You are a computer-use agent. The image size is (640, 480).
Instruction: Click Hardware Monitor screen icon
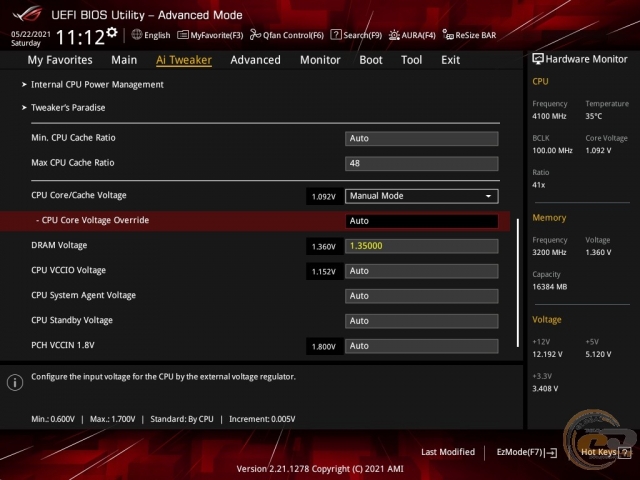[x=538, y=59]
